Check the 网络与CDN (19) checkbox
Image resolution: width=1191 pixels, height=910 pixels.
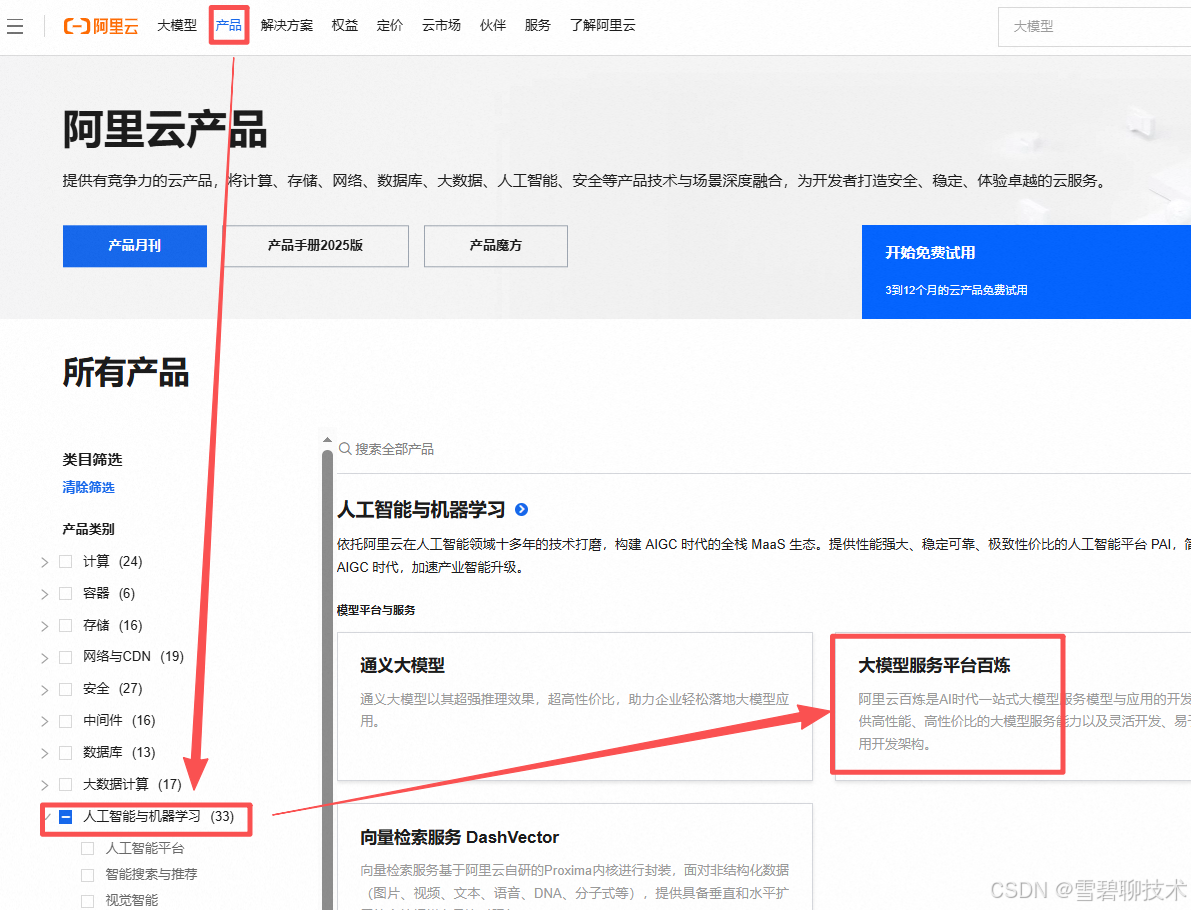[x=66, y=657]
